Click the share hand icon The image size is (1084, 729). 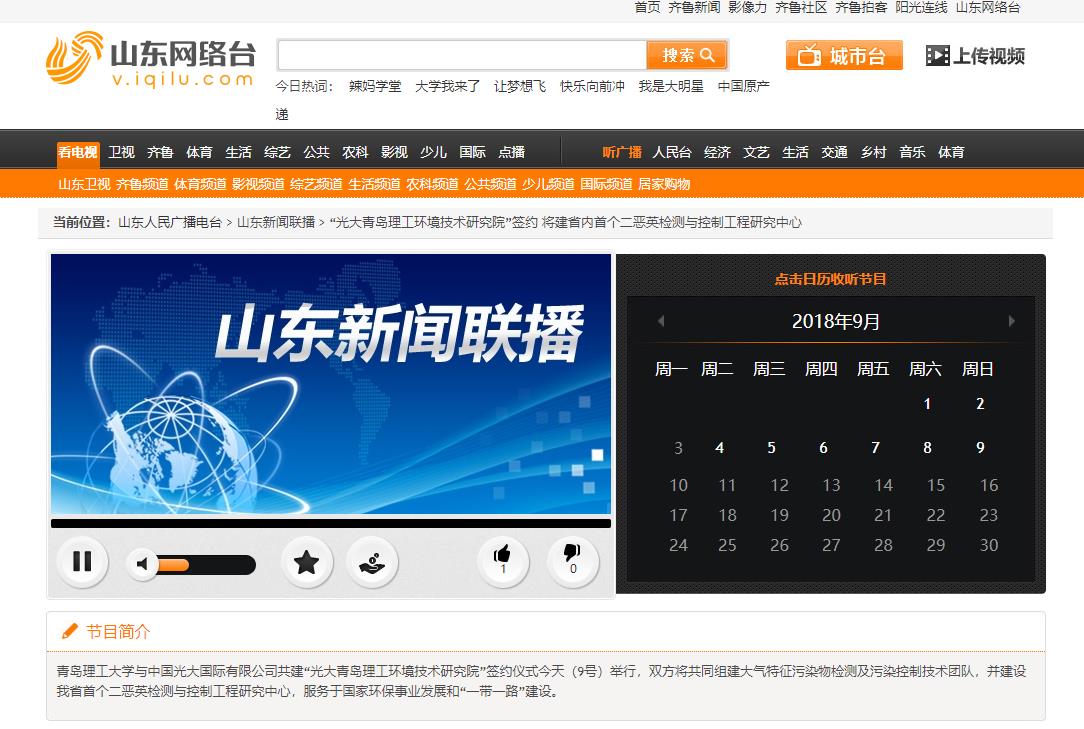372,562
